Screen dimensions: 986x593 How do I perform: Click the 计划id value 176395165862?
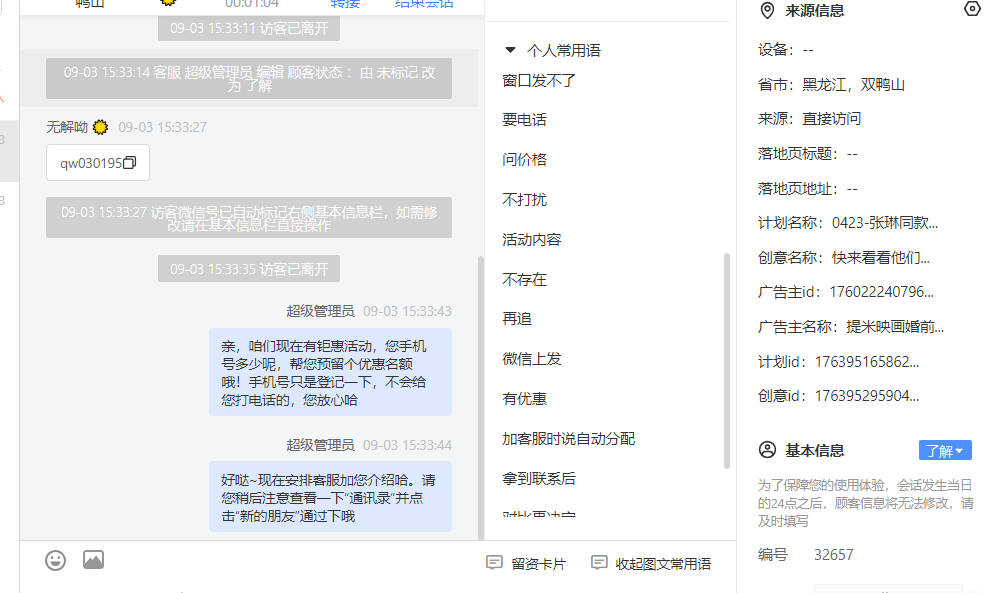click(867, 362)
